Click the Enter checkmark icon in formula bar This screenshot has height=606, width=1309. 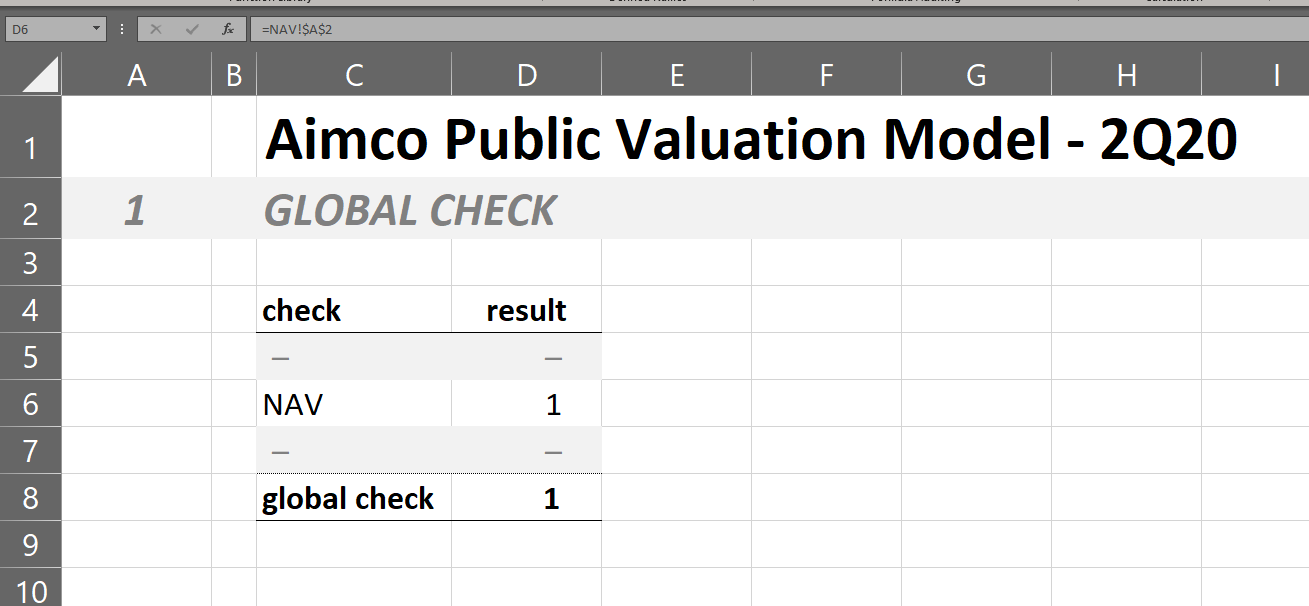[x=192, y=30]
